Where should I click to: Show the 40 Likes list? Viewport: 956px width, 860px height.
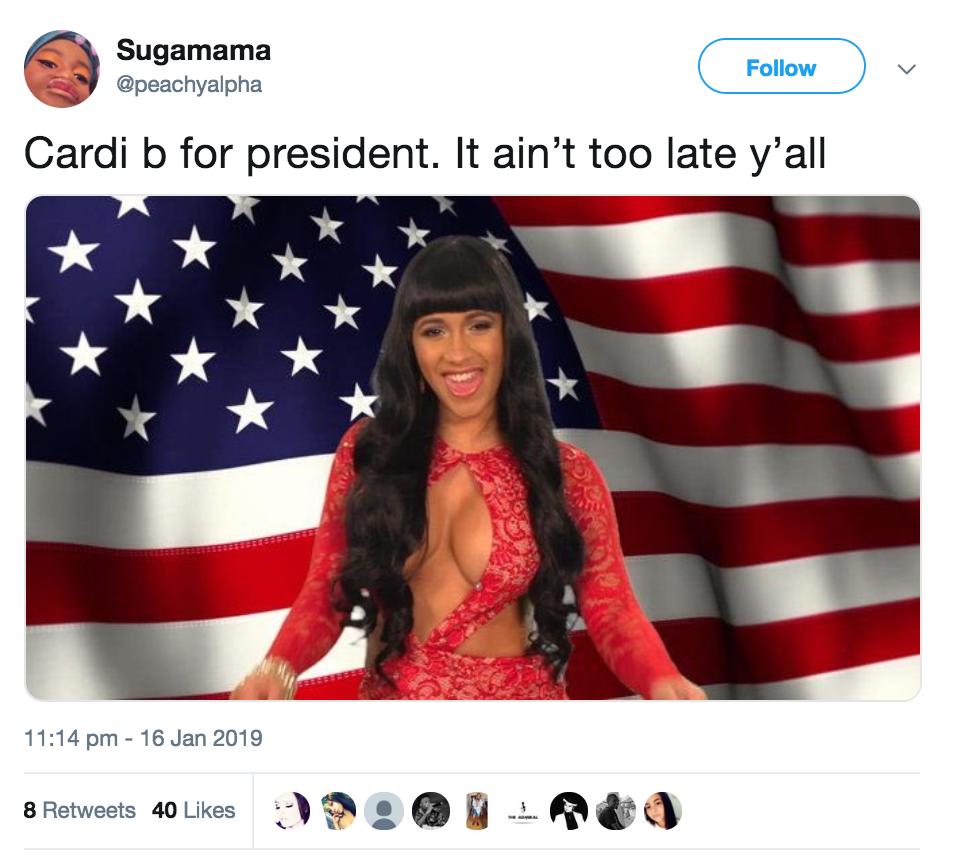[193, 811]
